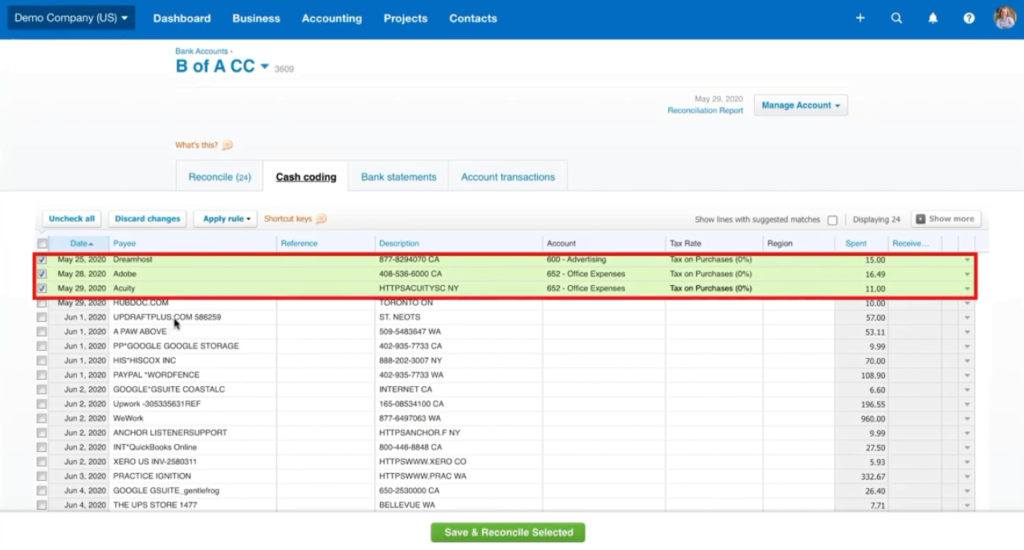This screenshot has height=550, width=1024.
Task: Open the Reconciliation Report link
Action: (705, 111)
